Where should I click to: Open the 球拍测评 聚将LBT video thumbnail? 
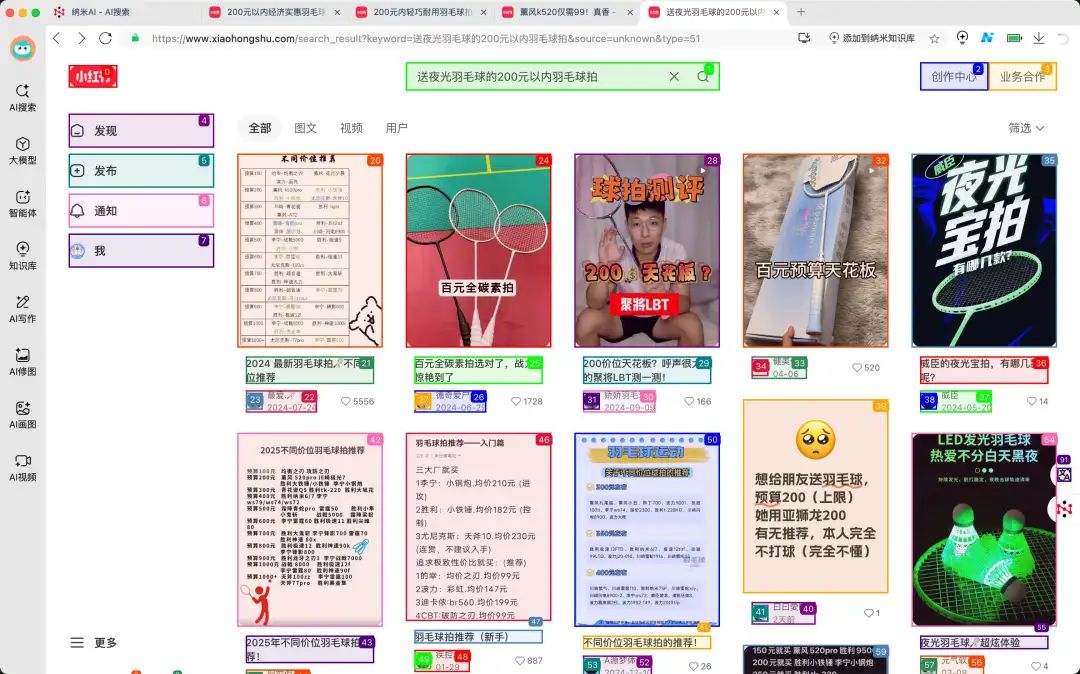(x=647, y=251)
